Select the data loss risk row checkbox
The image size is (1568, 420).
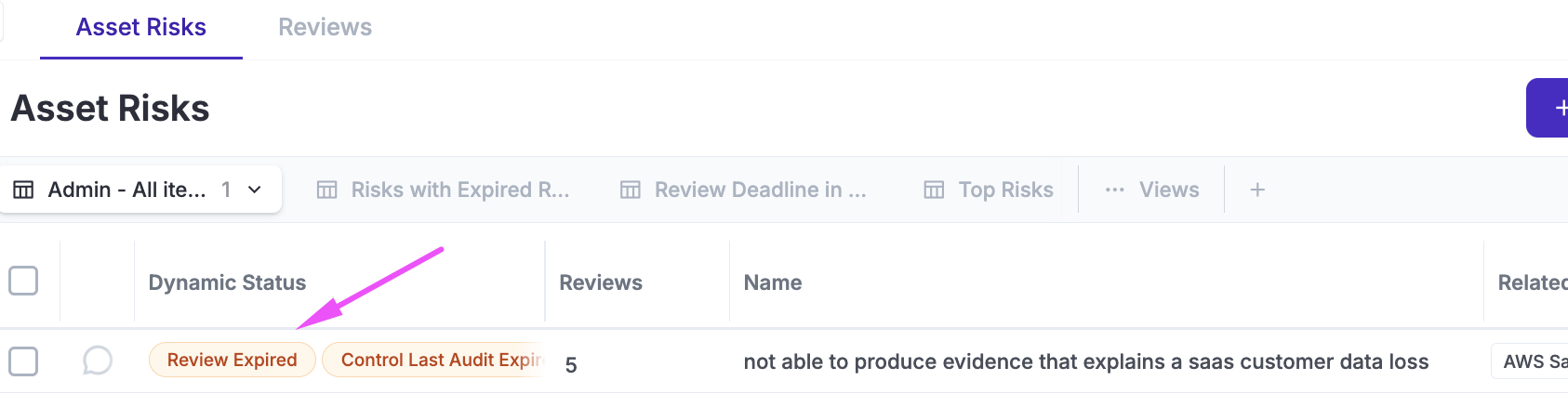click(23, 361)
